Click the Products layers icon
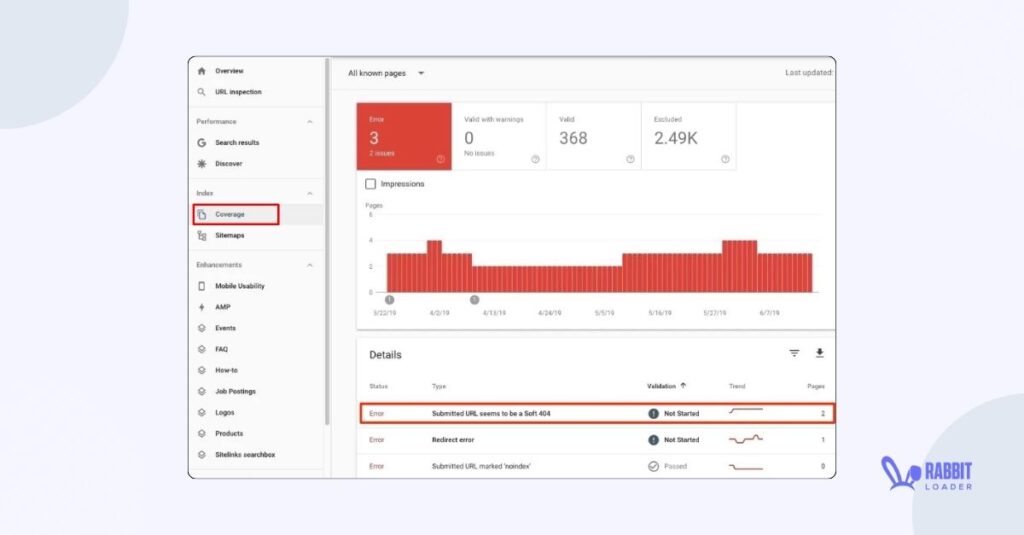Screen dimensions: 1024x535 click(x=201, y=434)
